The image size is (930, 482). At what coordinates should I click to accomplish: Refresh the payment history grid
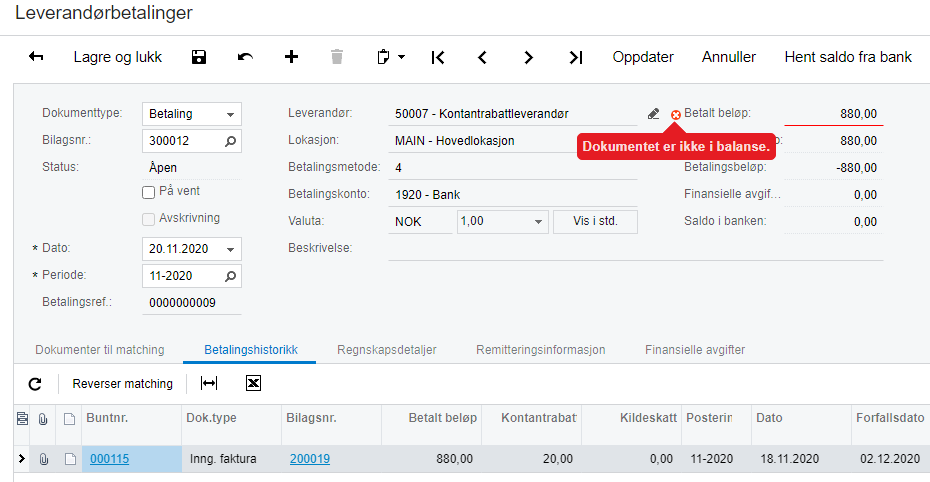pos(35,384)
